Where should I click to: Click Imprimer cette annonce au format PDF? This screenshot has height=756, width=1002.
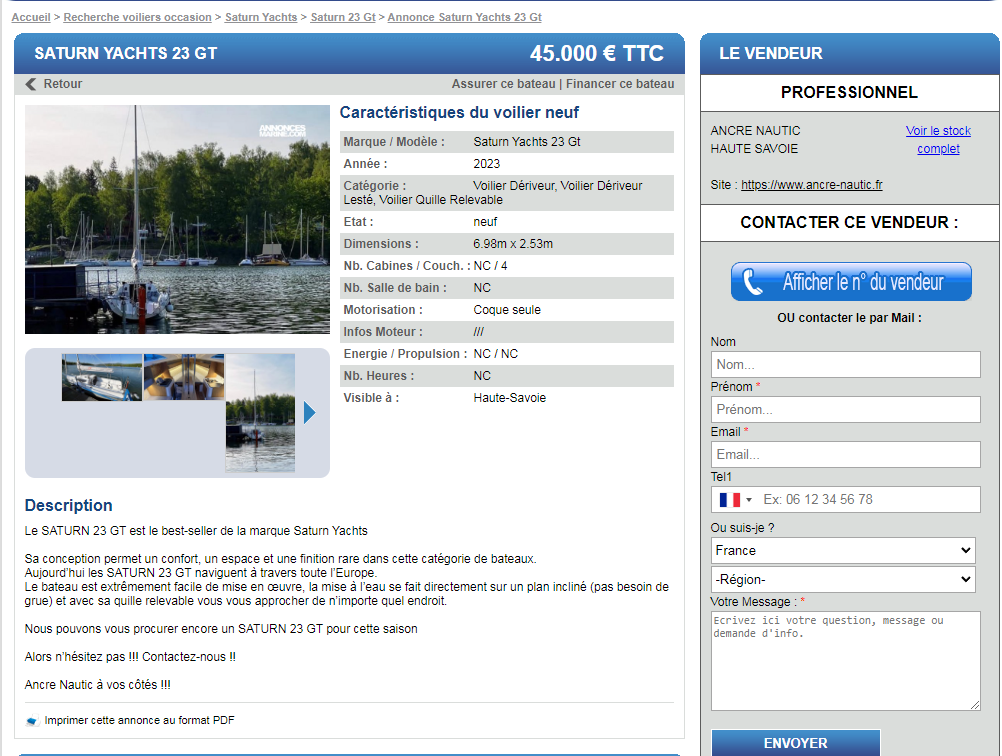click(139, 720)
